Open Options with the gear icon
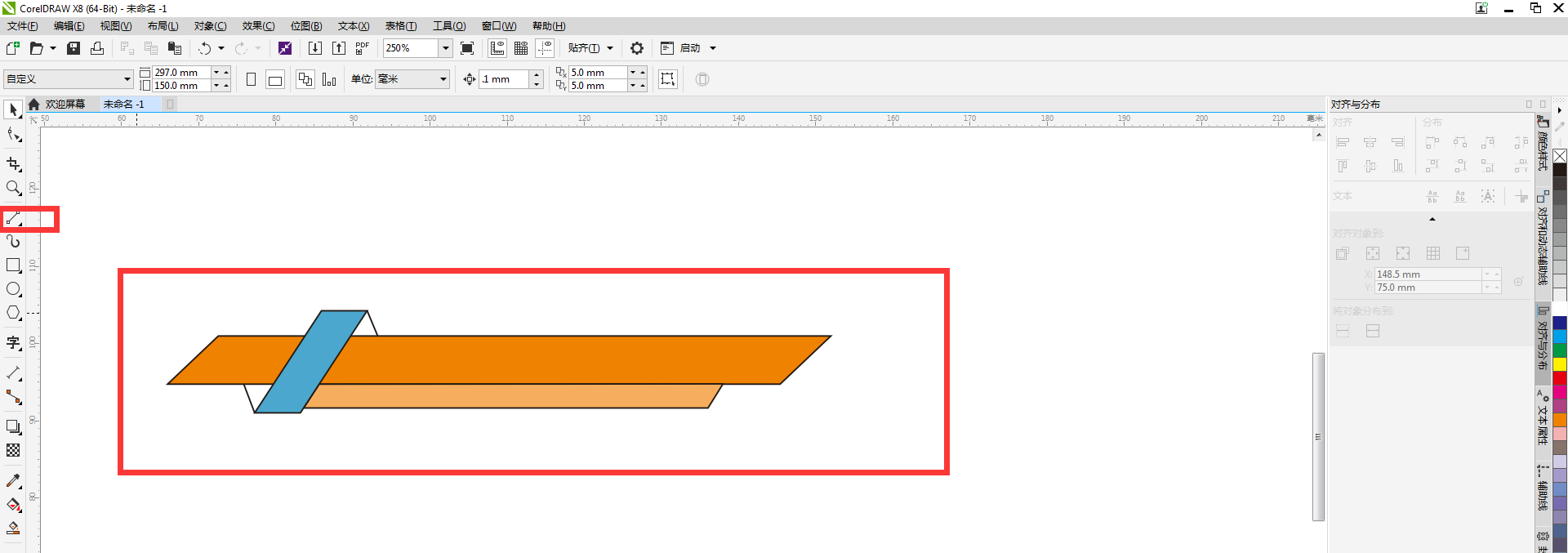 tap(637, 48)
